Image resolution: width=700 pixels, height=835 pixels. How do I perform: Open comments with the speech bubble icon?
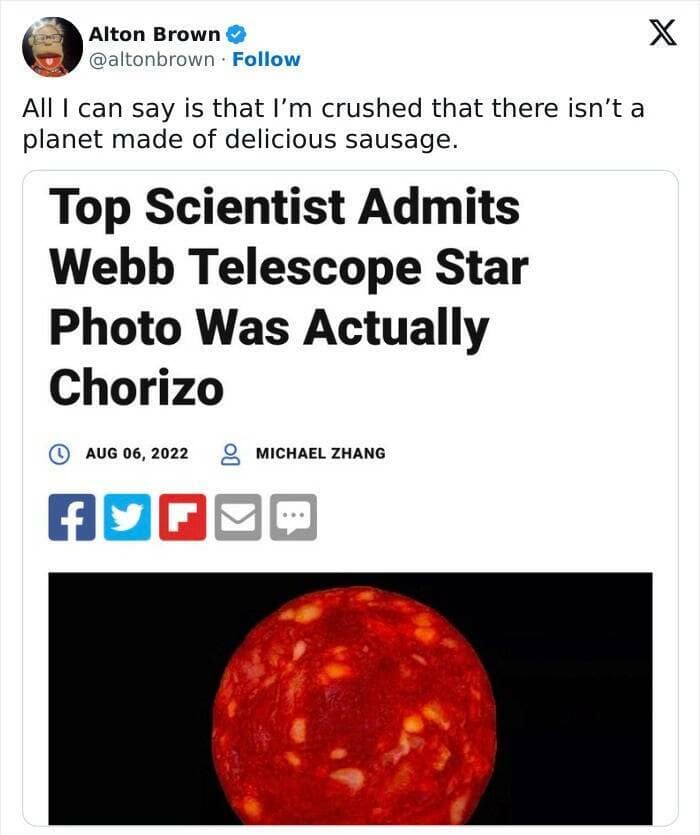[293, 517]
